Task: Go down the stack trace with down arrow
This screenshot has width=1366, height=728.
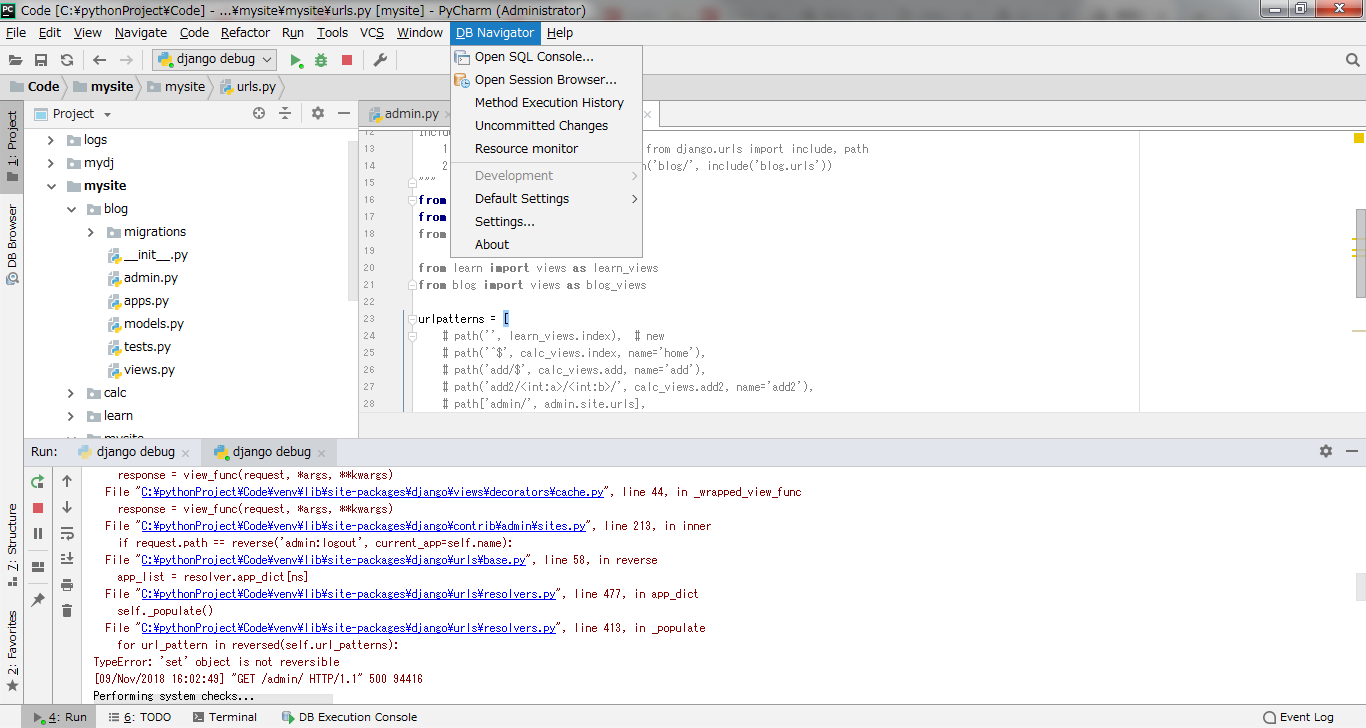Action: pyautogui.click(x=67, y=507)
